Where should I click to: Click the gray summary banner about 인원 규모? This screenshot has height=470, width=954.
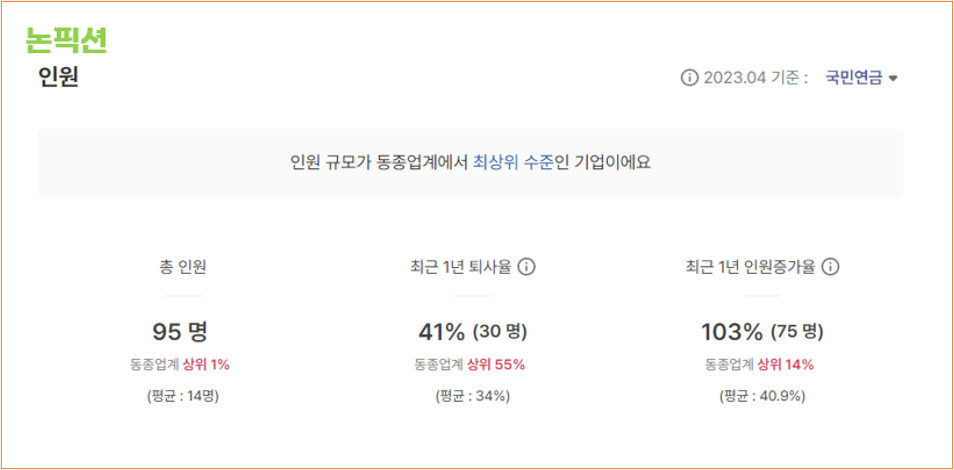click(x=470, y=163)
